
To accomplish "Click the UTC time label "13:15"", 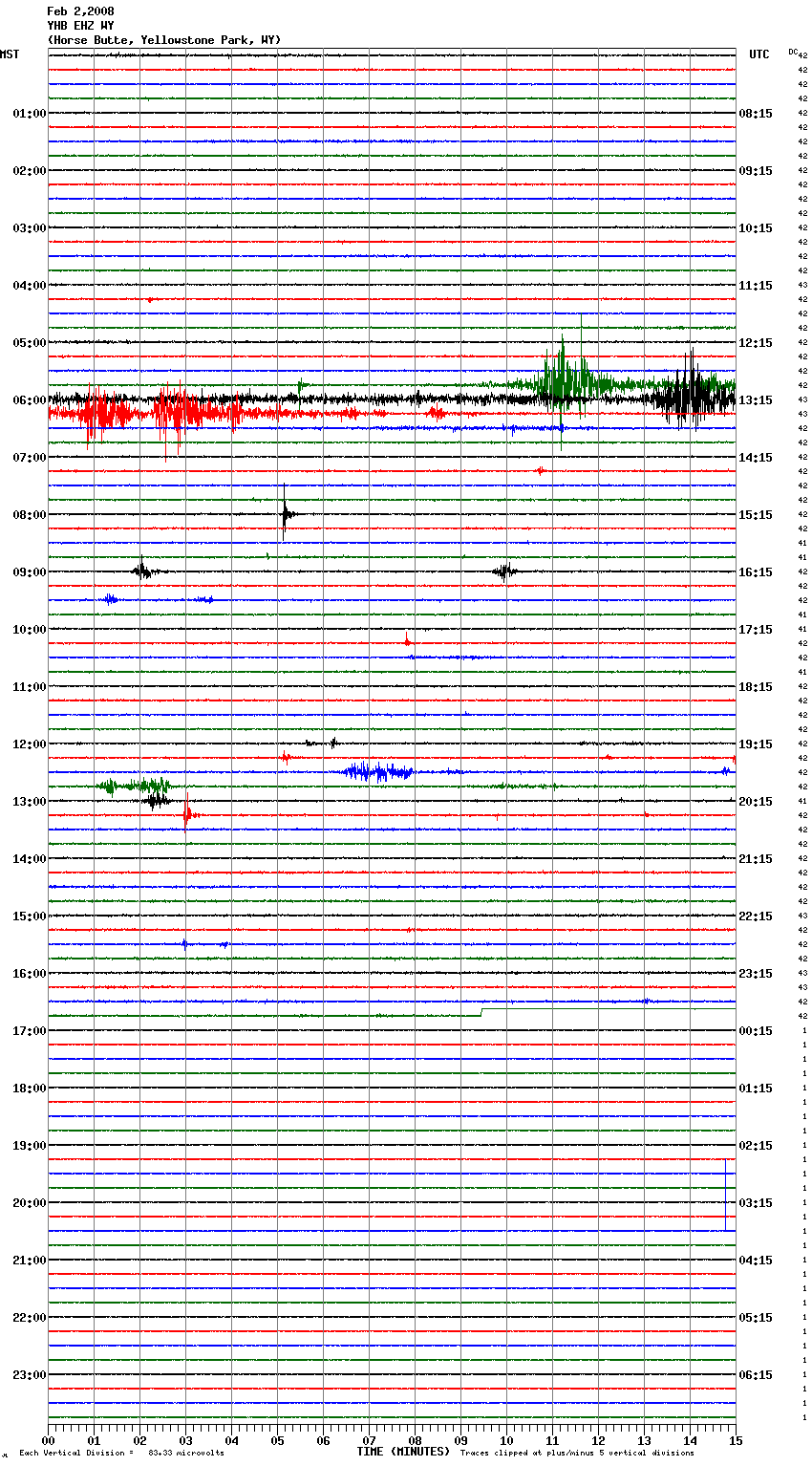I will 756,400.
